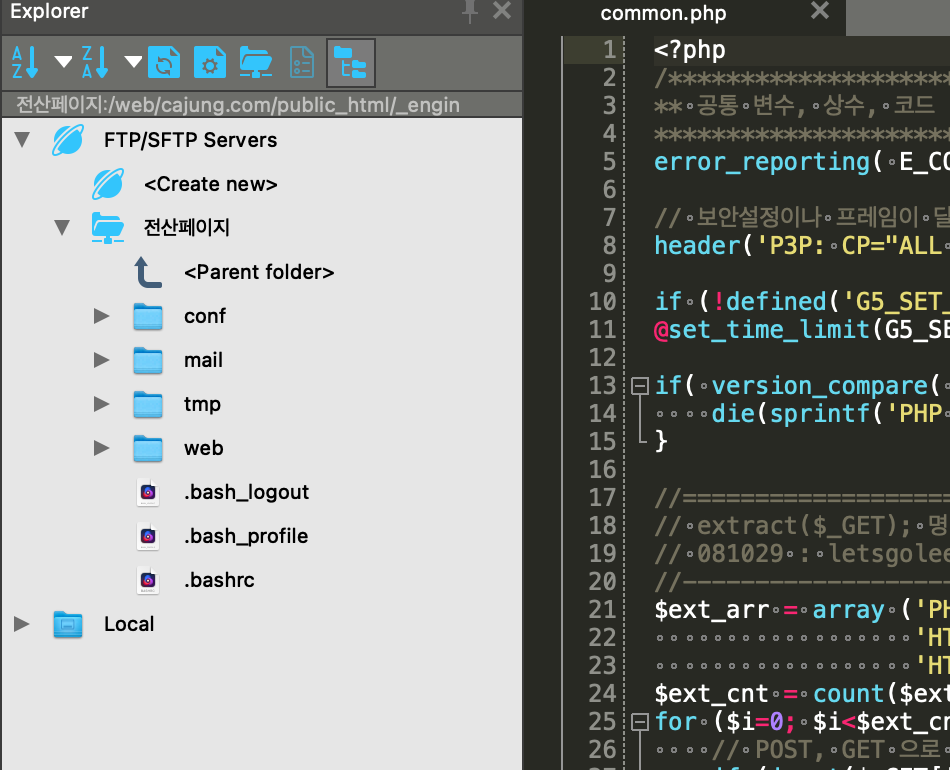Click the sort Z to A icon

(x=95, y=62)
